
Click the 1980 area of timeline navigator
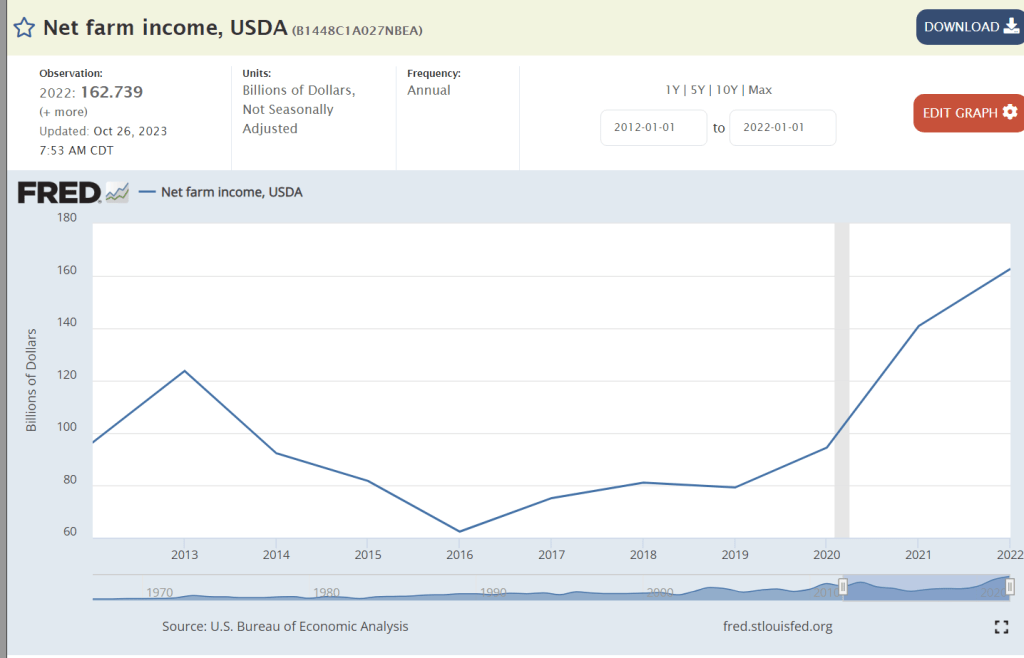[327, 592]
